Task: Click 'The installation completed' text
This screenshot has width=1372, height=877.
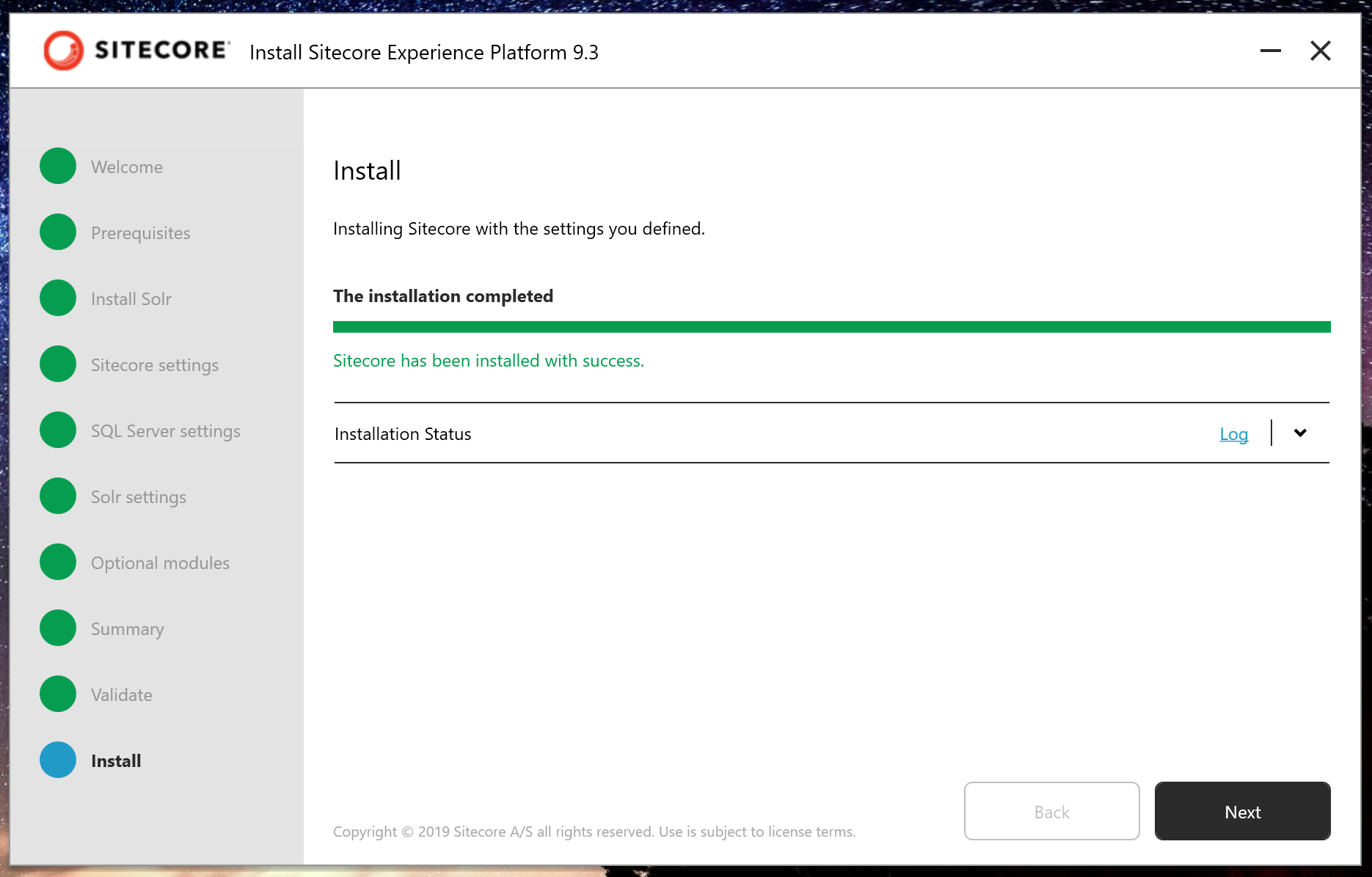Action: (443, 296)
